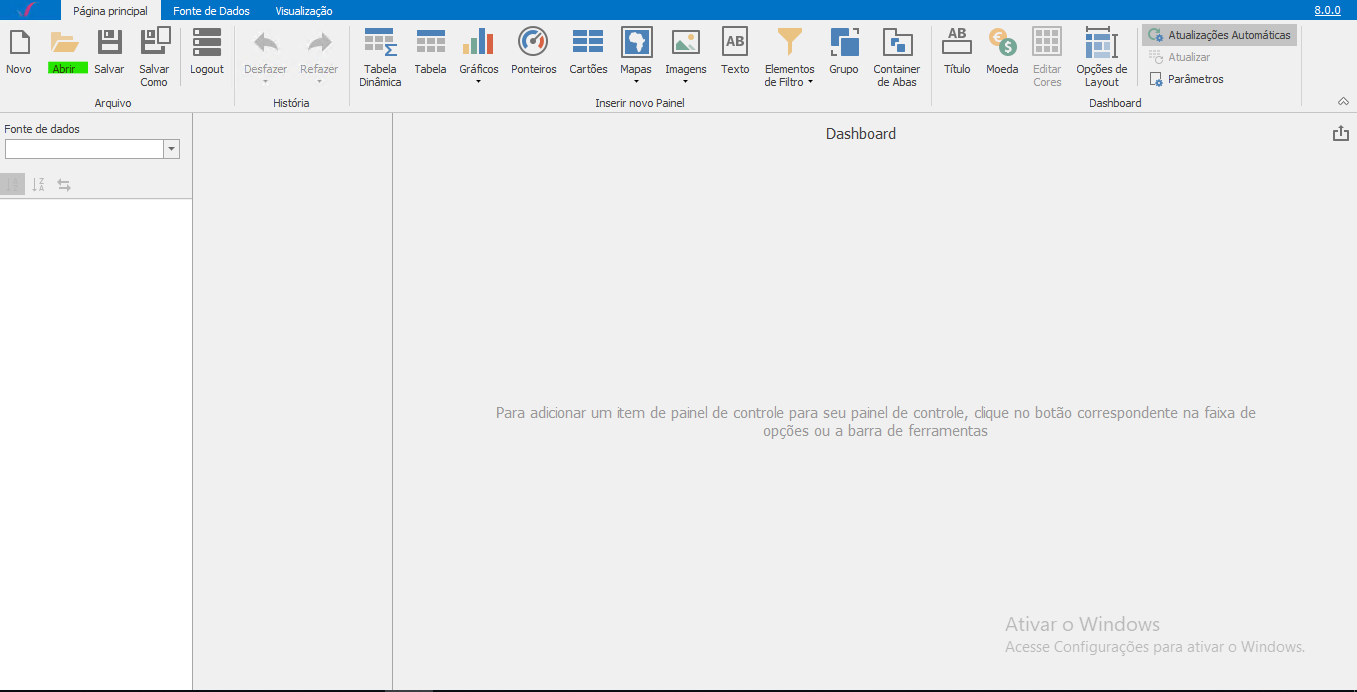This screenshot has height=692, width=1357.
Task: Insert a Tabela Dinâmica panel
Action: 380,57
